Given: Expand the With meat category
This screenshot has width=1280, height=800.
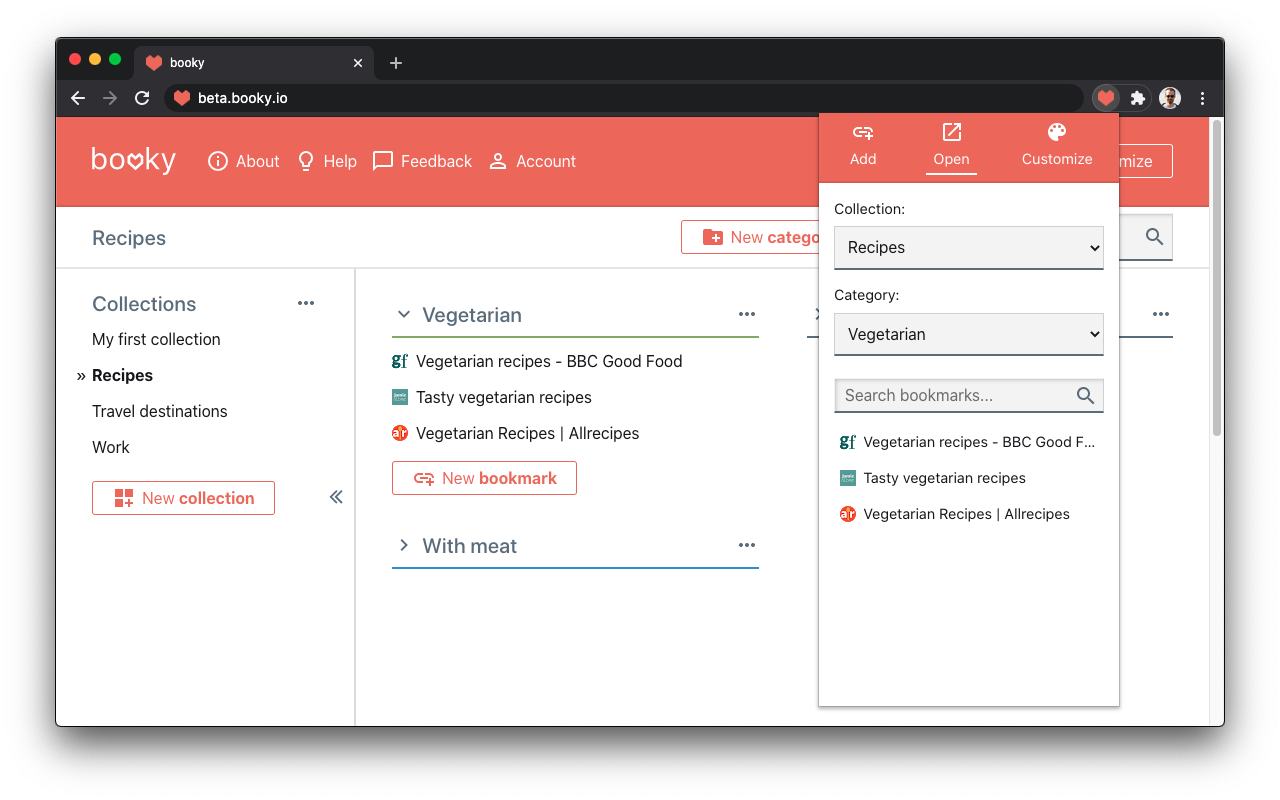Looking at the screenshot, I should (404, 545).
